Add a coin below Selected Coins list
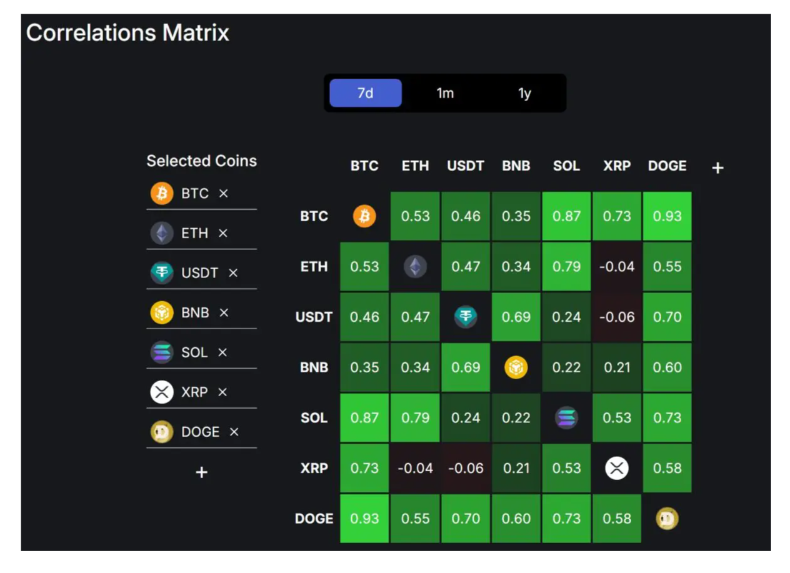790x573 pixels. pyautogui.click(x=201, y=472)
